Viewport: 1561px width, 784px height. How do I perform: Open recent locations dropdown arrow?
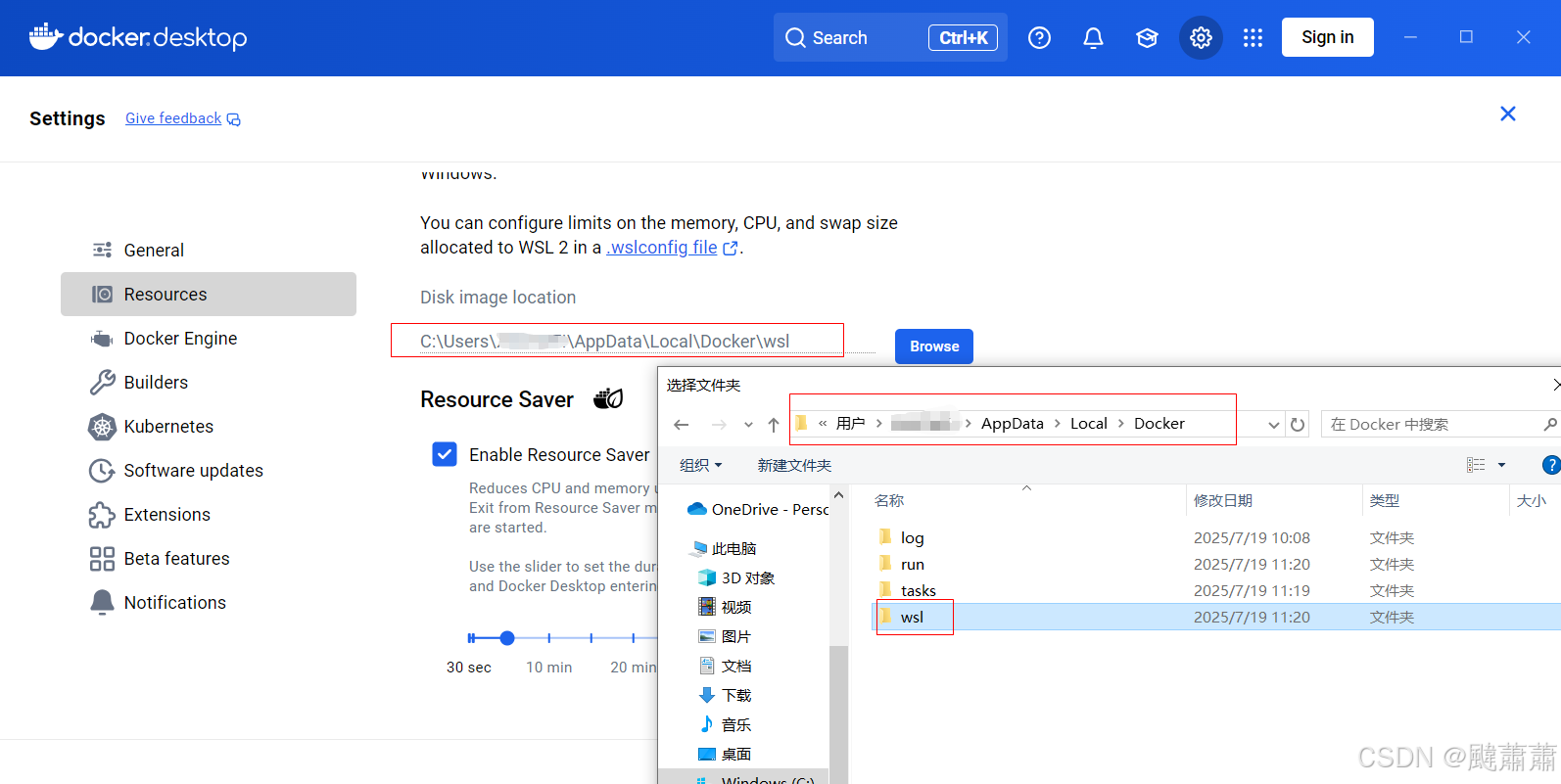(x=748, y=425)
